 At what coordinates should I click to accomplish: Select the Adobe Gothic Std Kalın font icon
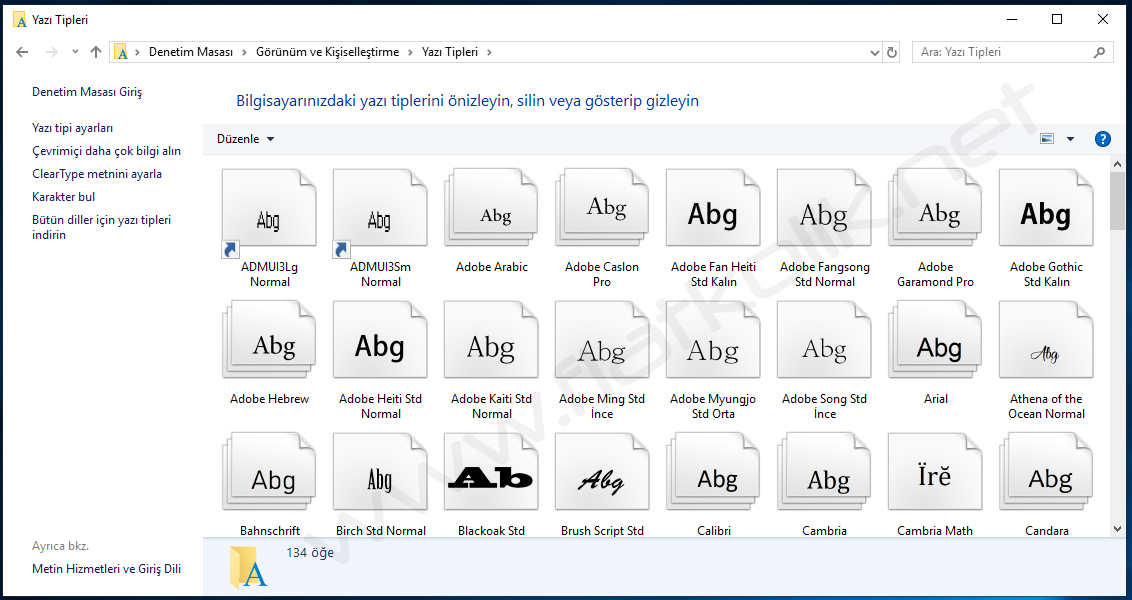pos(1046,209)
